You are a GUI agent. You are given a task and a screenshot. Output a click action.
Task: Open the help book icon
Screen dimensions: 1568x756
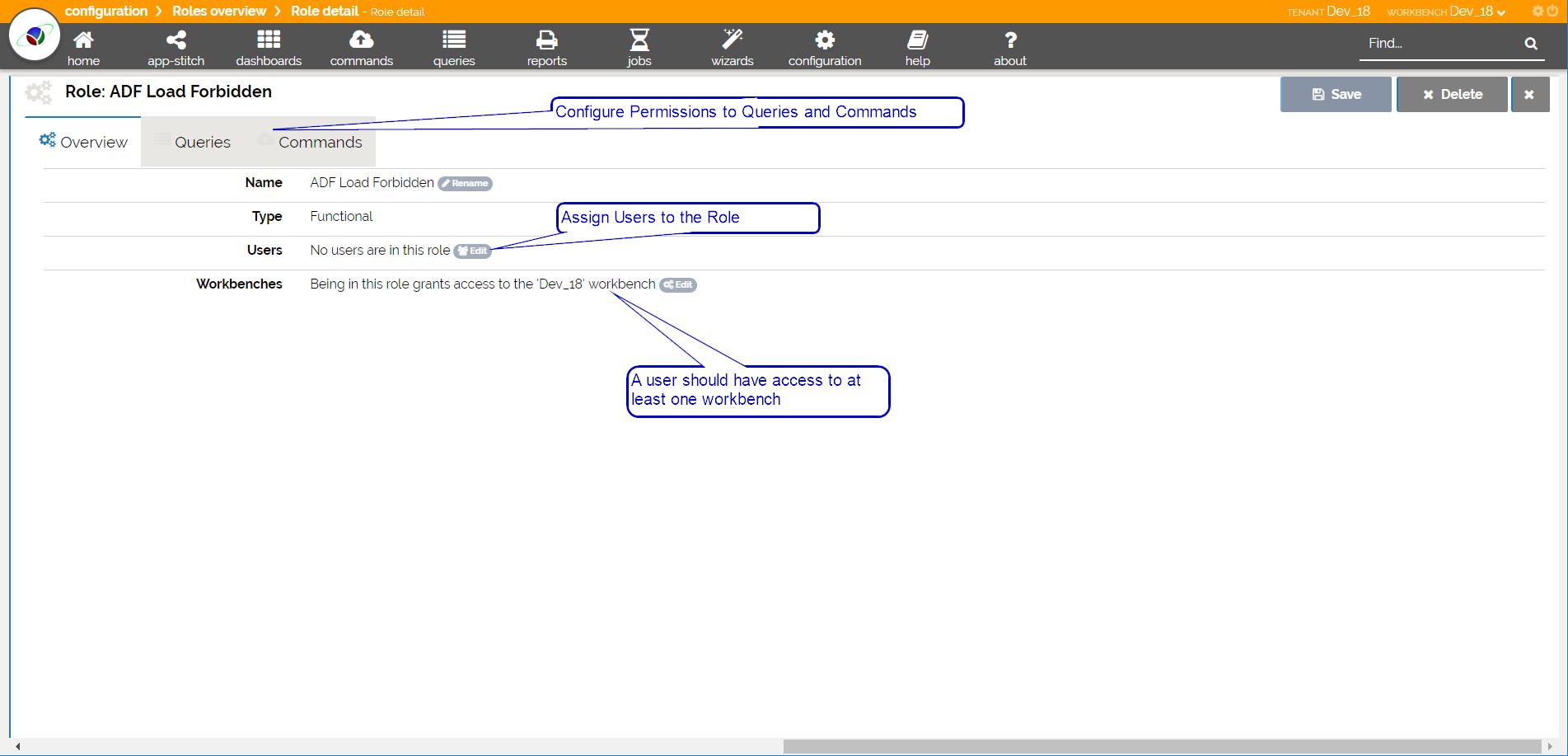(x=917, y=40)
